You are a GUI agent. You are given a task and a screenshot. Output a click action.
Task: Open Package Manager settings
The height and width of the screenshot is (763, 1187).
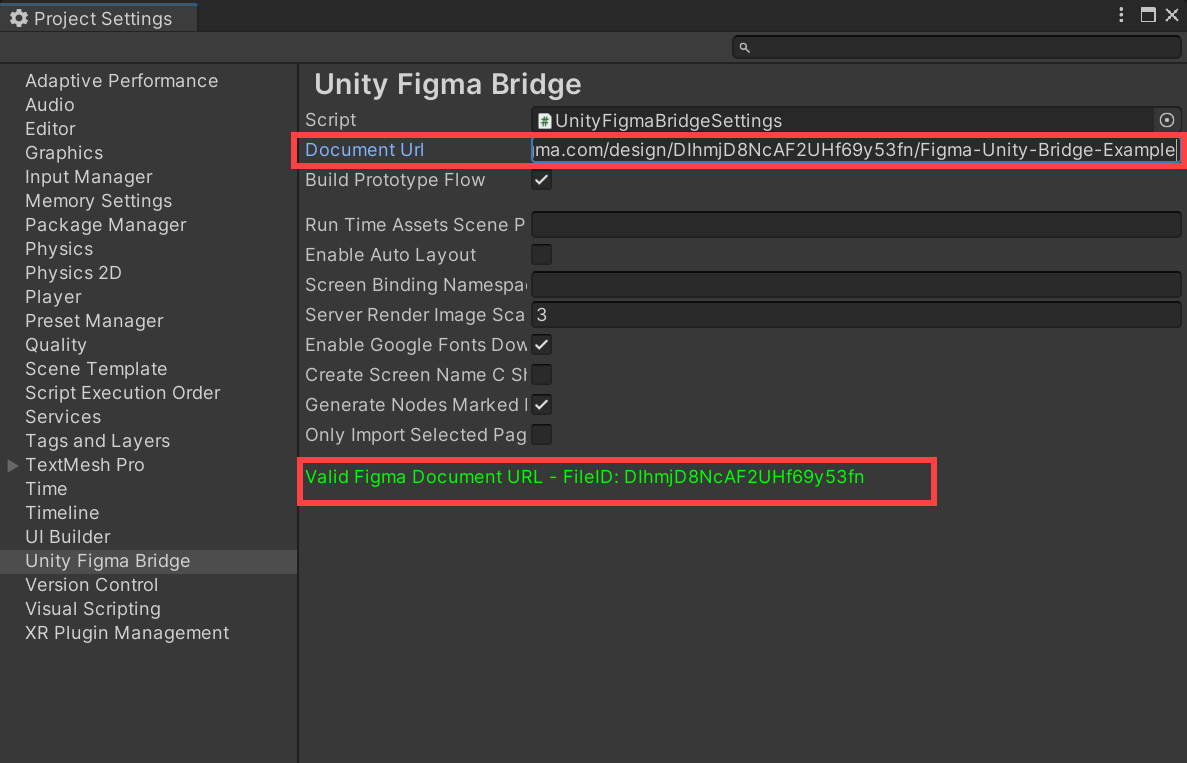(x=105, y=225)
